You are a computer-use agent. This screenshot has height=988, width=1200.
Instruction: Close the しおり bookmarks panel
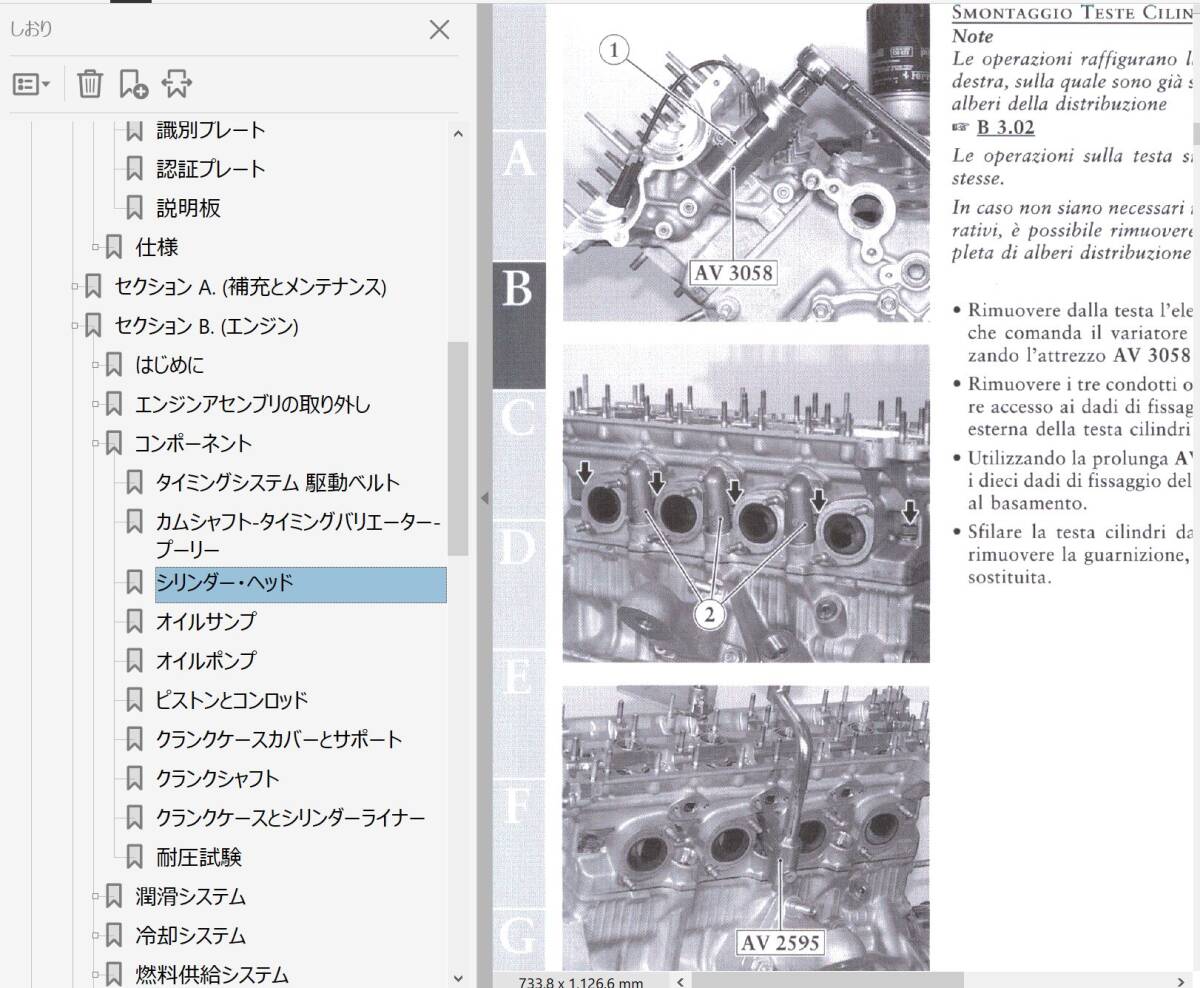[439, 30]
